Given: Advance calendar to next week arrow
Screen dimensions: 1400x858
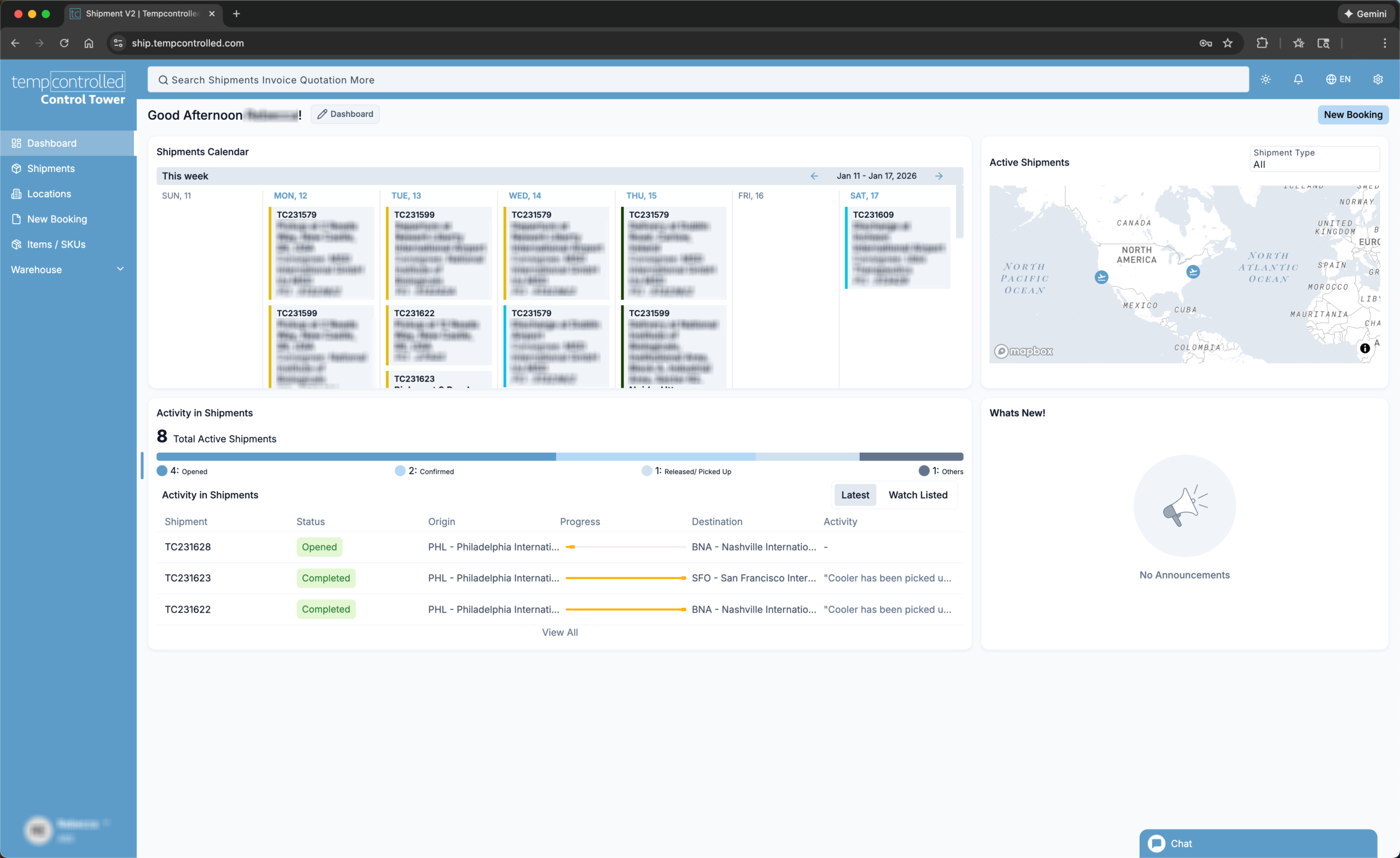Looking at the screenshot, I should [x=938, y=176].
